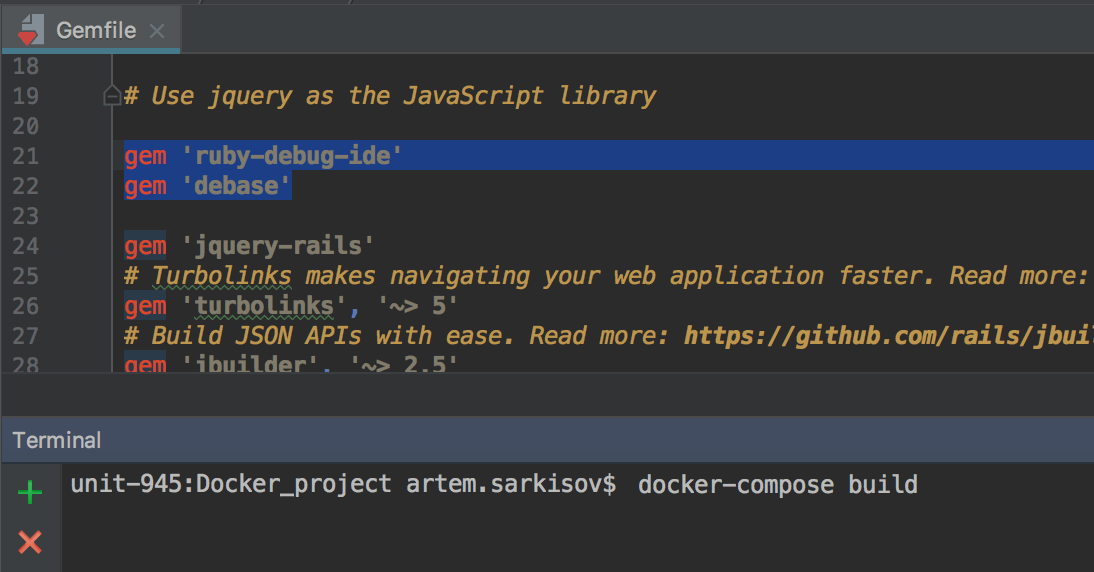The width and height of the screenshot is (1094, 572).
Task: Click the 'debase' gem string
Action: (x=235, y=186)
